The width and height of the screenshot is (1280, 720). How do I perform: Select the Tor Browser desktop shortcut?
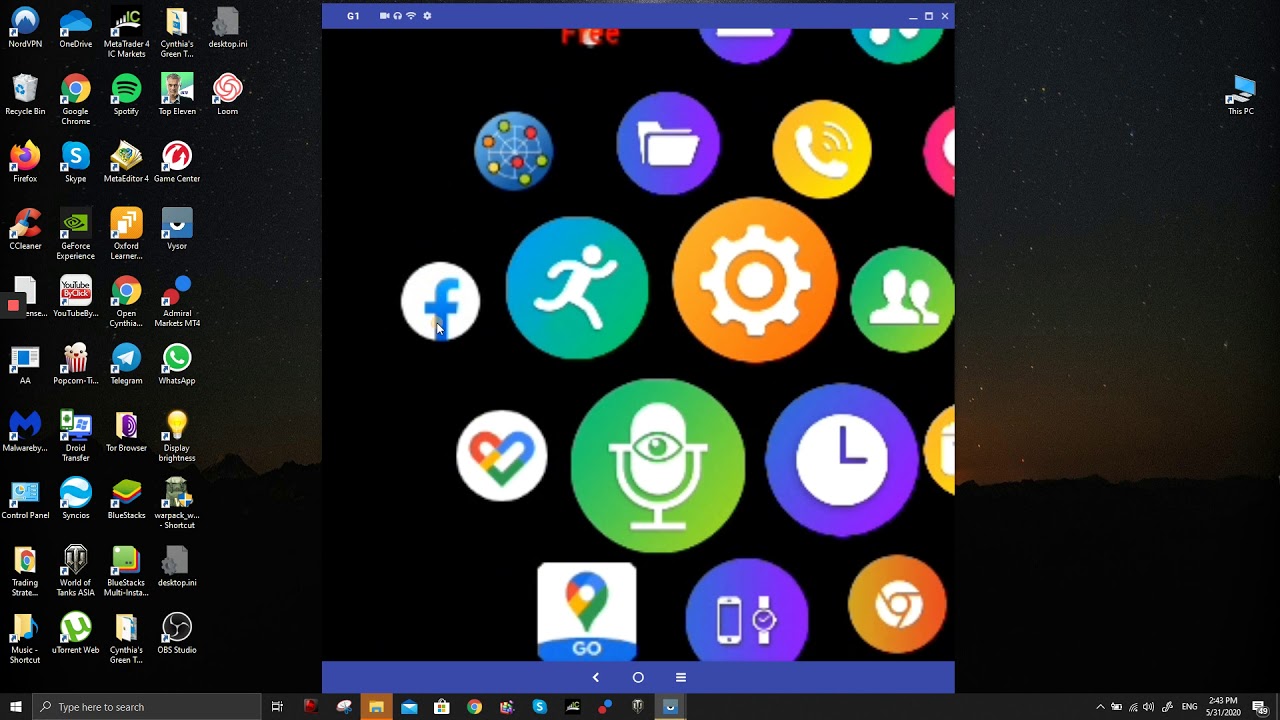point(126,432)
